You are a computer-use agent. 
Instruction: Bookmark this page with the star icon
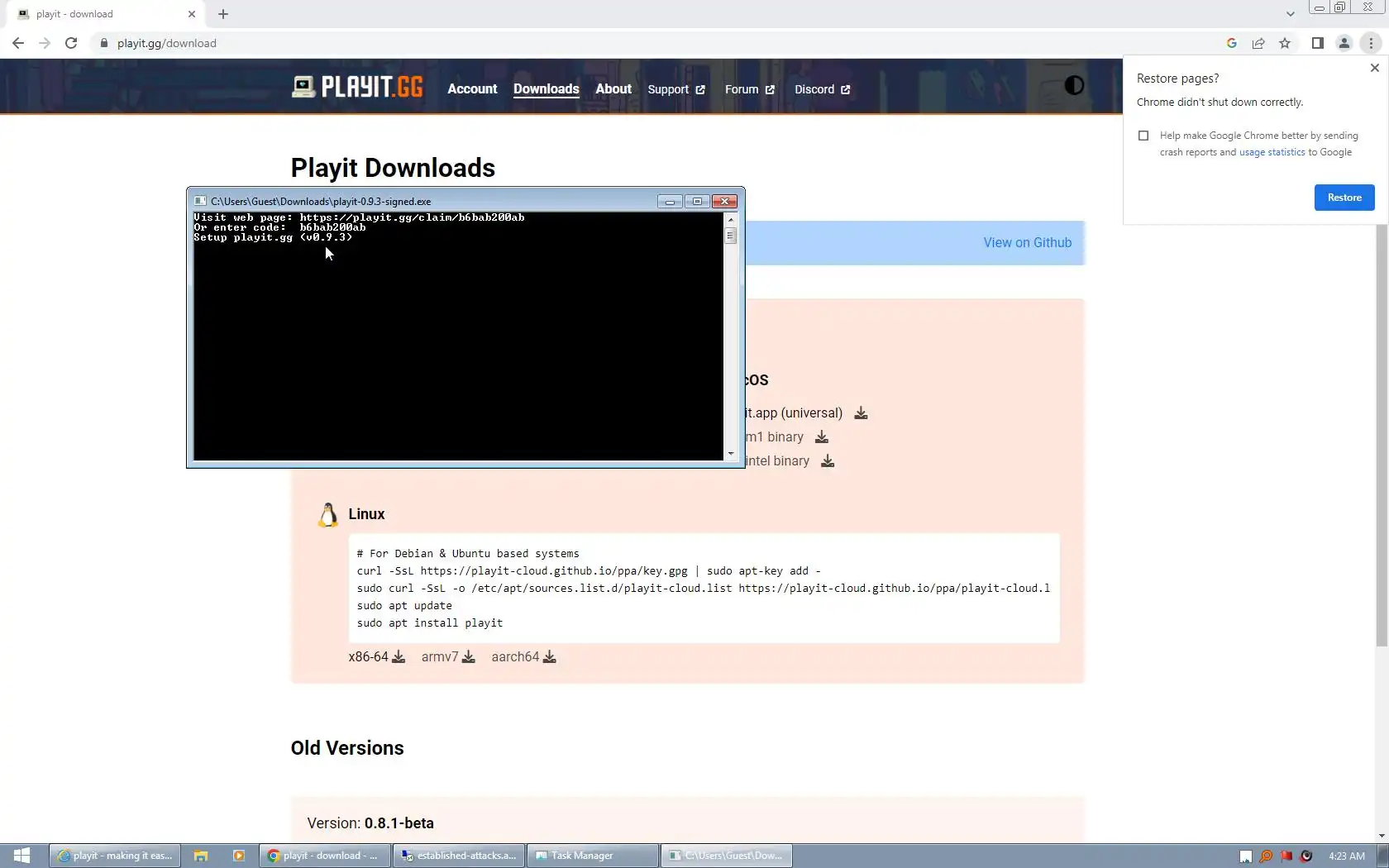click(1285, 43)
